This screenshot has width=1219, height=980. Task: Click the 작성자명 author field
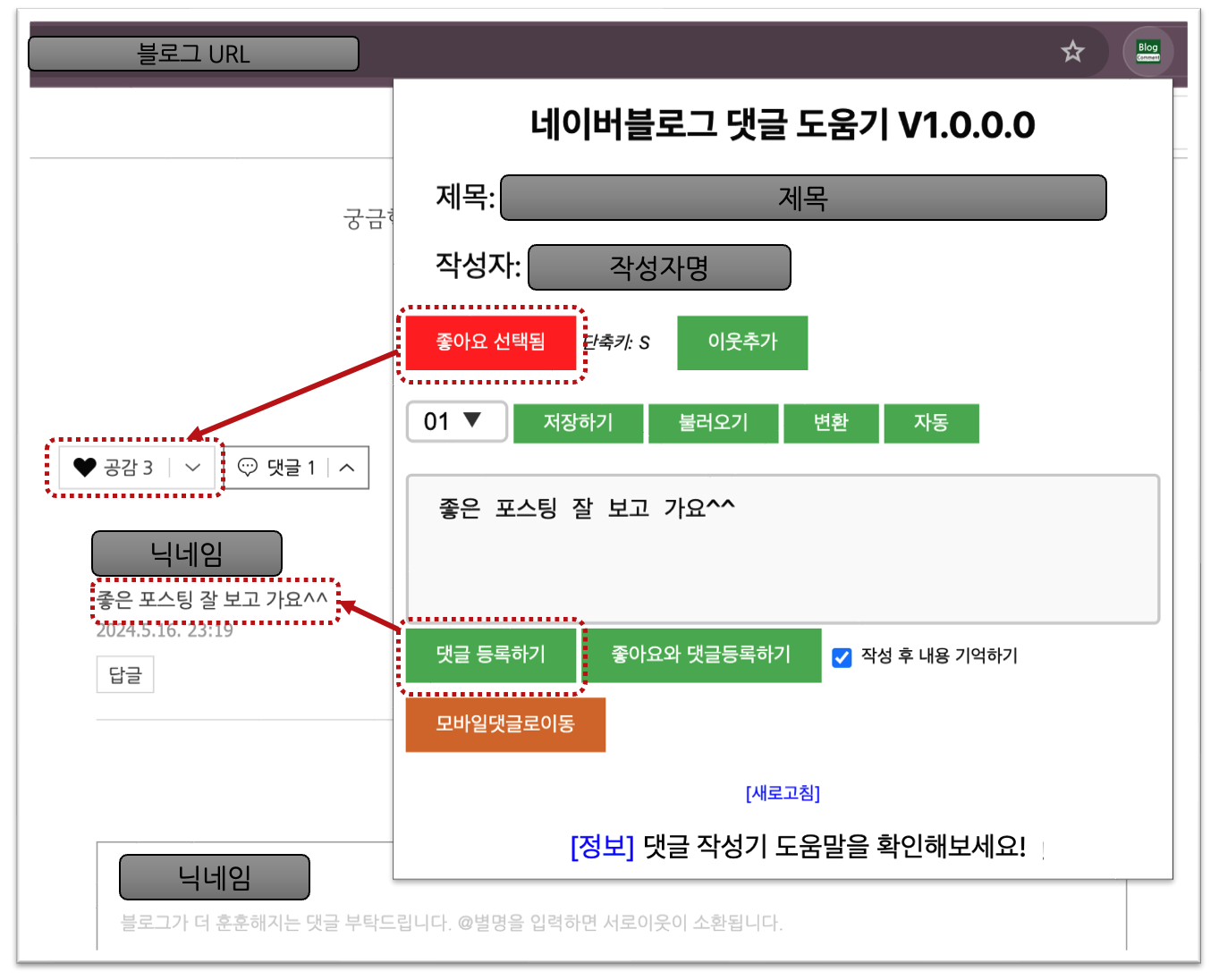click(659, 267)
